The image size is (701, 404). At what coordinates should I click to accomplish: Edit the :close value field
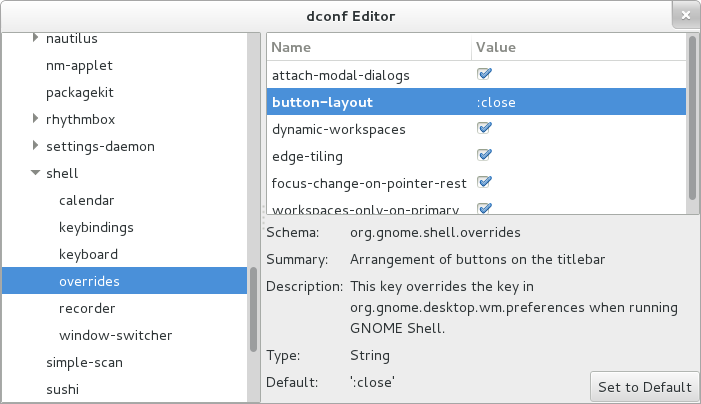tap(576, 102)
